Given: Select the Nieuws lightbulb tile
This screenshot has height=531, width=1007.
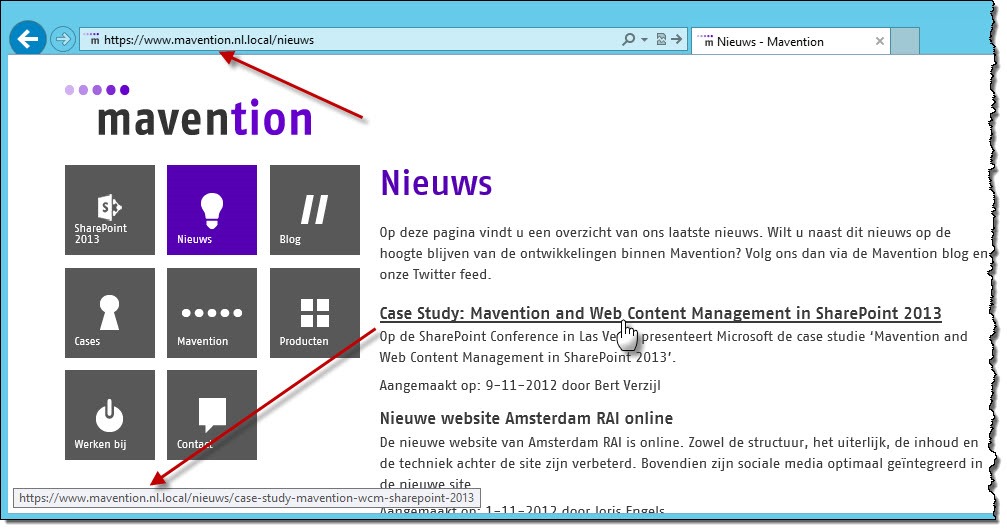Looking at the screenshot, I should coord(212,210).
